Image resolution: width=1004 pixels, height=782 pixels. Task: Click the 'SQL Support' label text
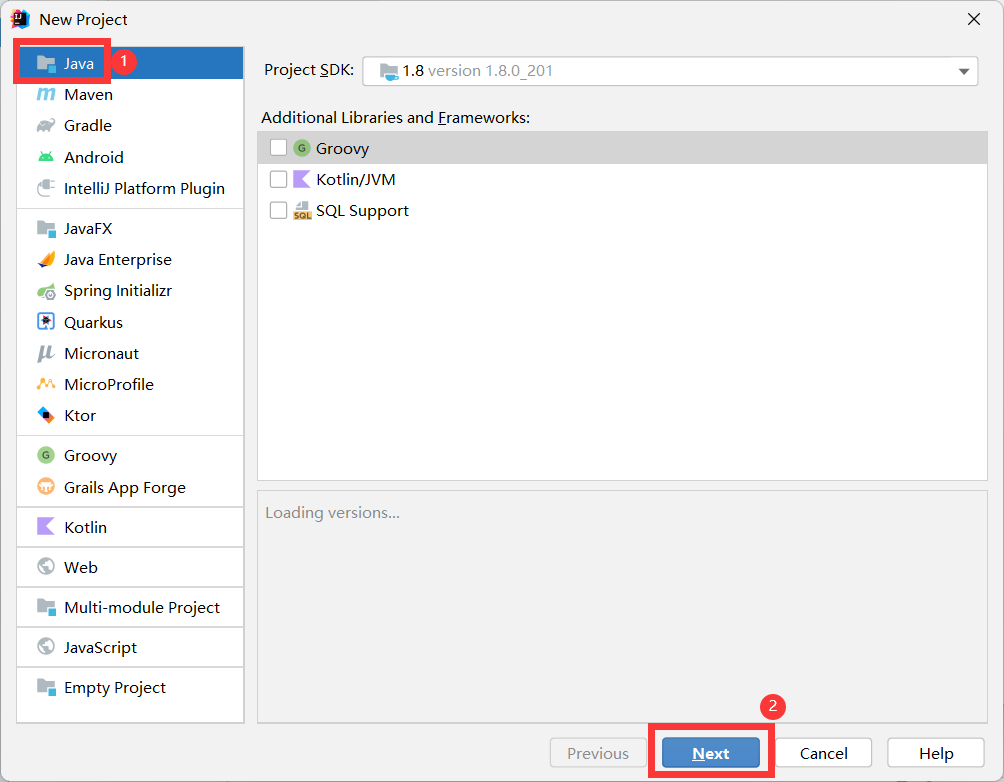pos(362,211)
